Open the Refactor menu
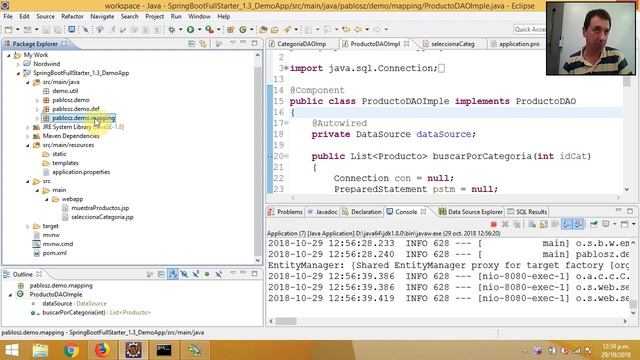This screenshot has width=640, height=360. pos(72,16)
